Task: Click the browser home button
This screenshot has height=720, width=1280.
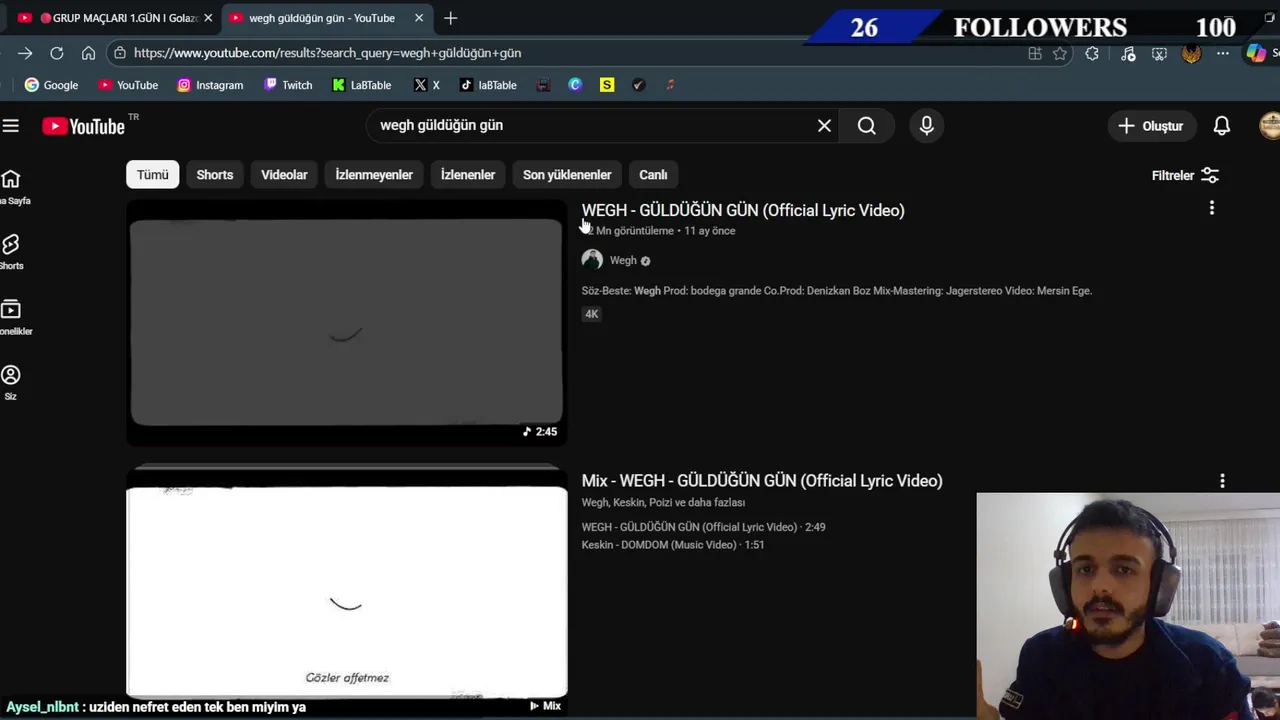Action: 88,53
